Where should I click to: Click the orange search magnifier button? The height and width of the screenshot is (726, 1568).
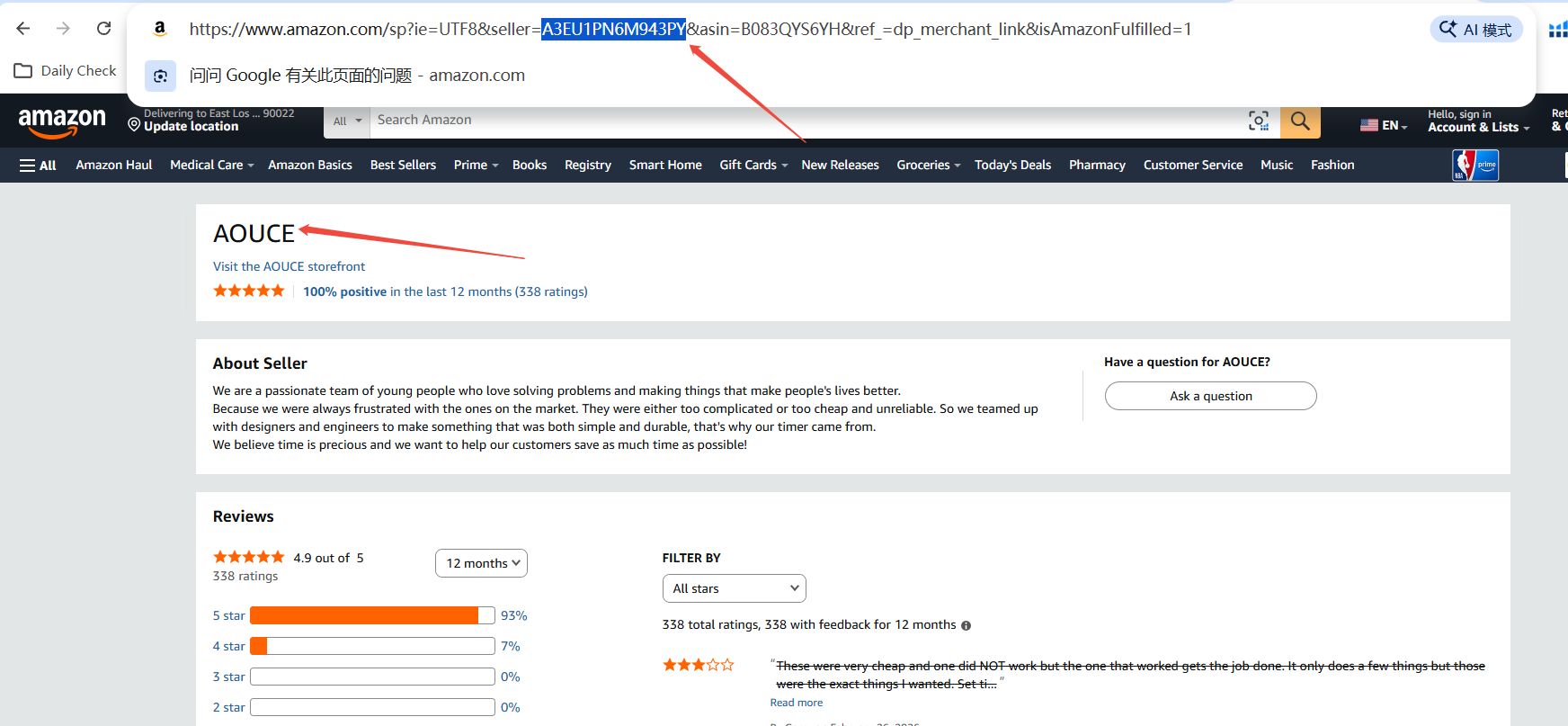pos(1299,121)
